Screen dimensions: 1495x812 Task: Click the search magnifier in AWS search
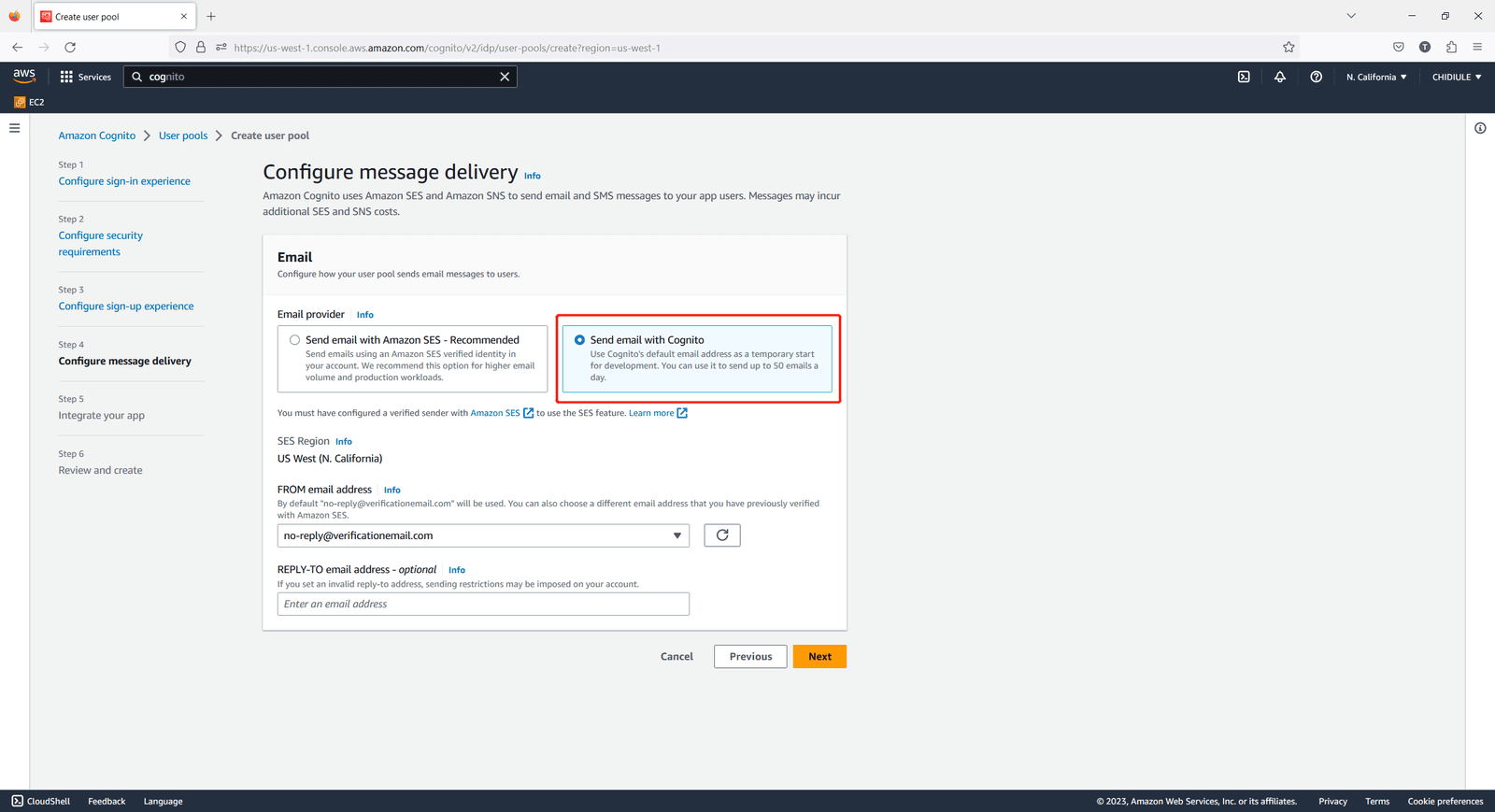pos(137,77)
